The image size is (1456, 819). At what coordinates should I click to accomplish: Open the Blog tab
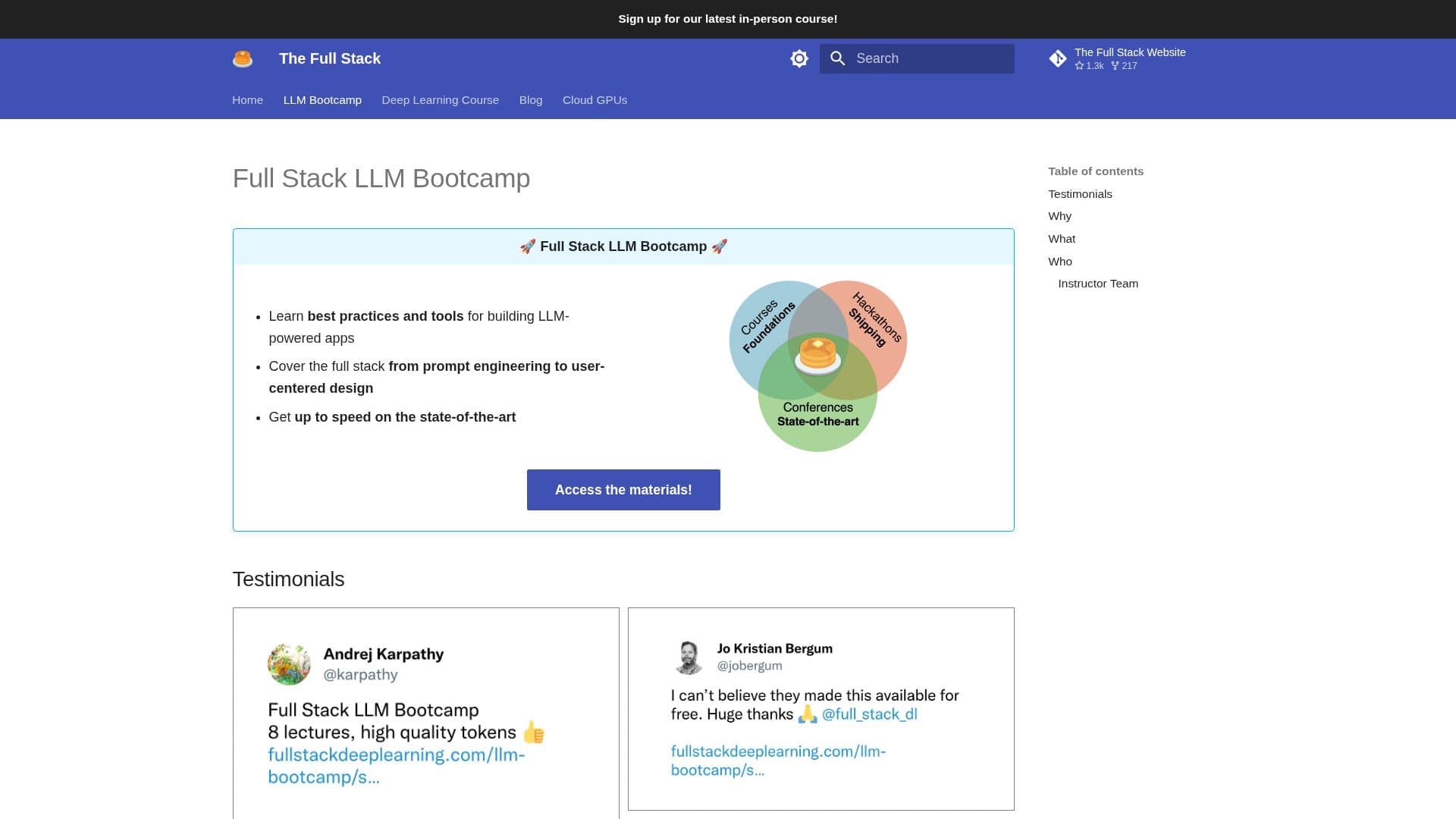[531, 100]
